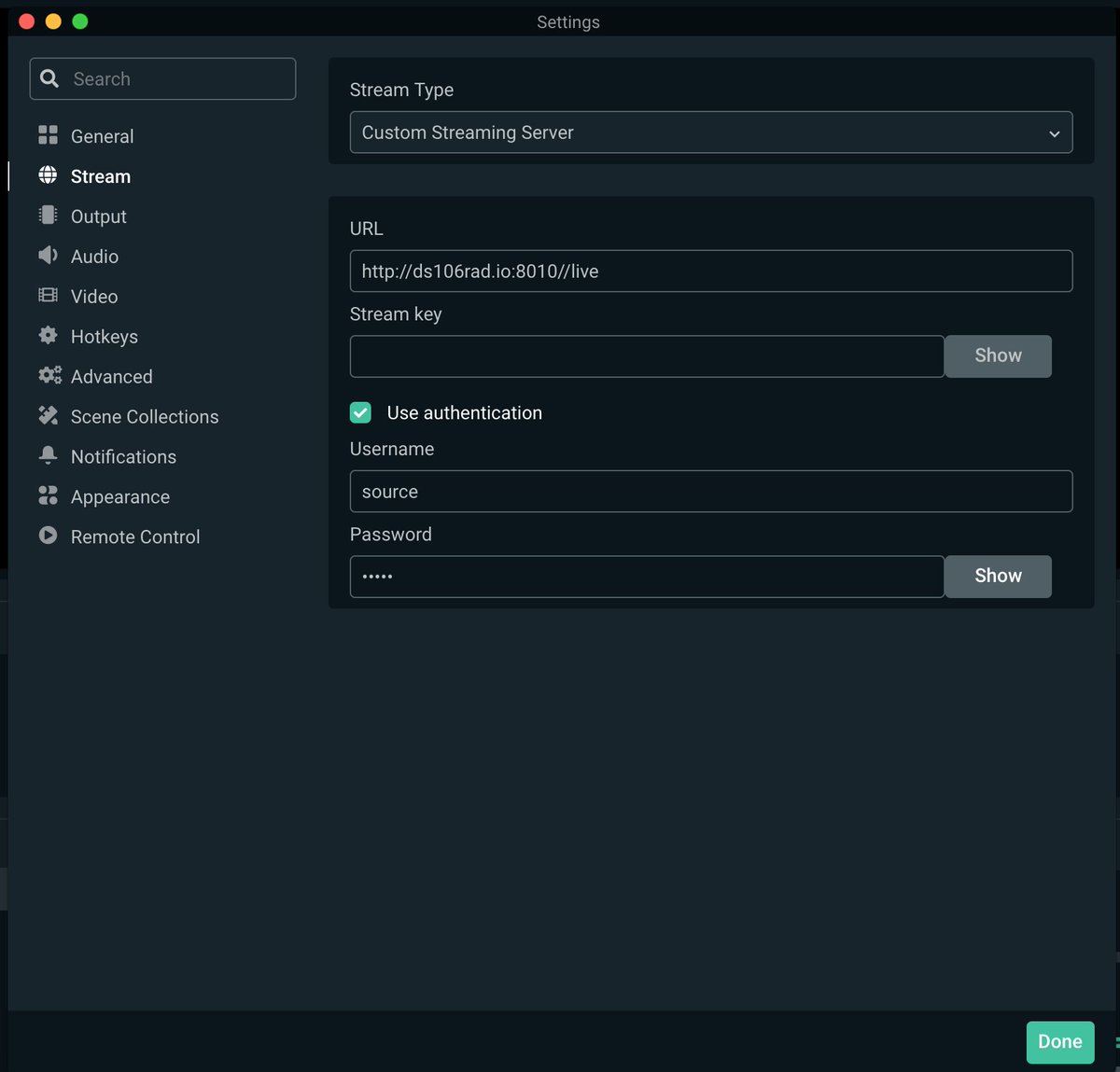Show the Stream key value
This screenshot has height=1072, width=1120.
point(998,355)
